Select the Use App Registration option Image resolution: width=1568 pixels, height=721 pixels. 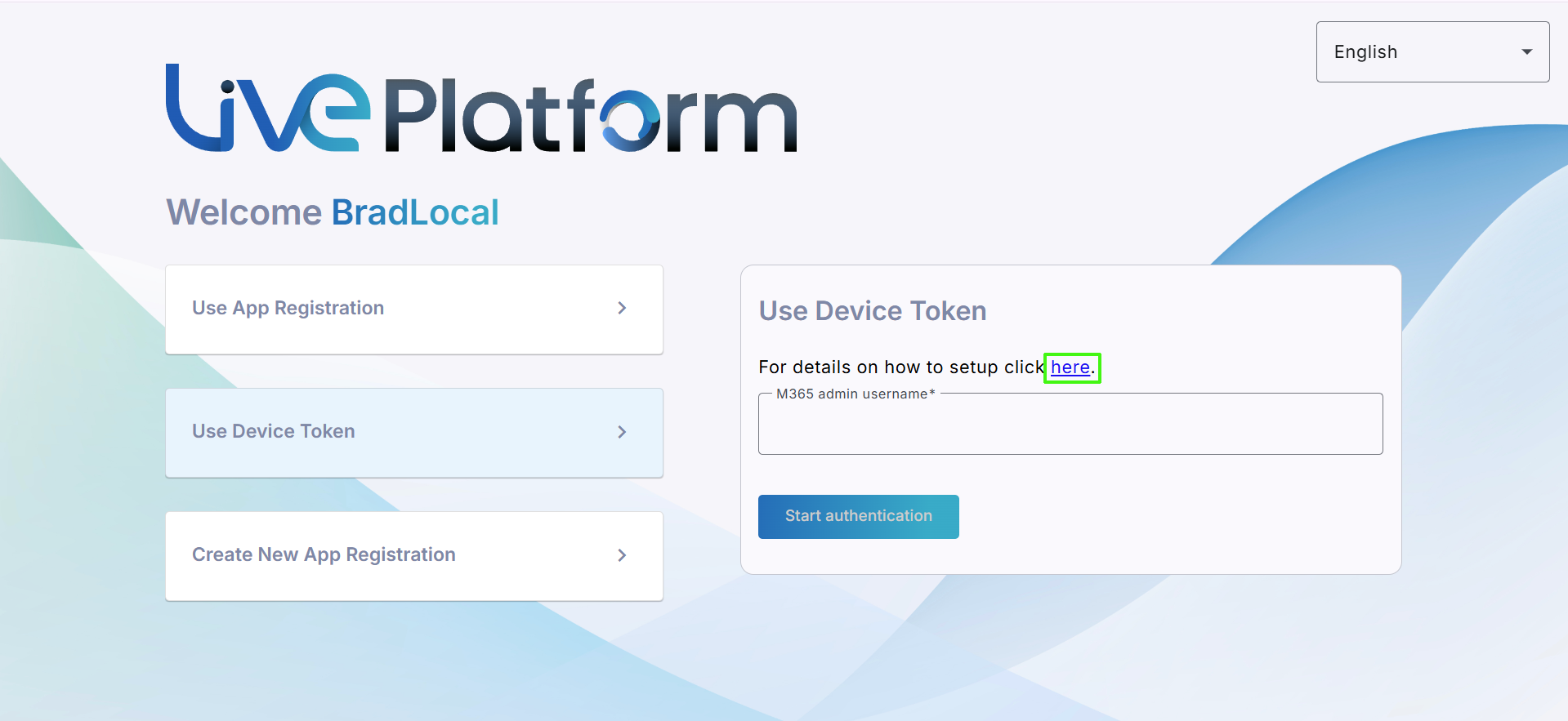click(x=413, y=309)
